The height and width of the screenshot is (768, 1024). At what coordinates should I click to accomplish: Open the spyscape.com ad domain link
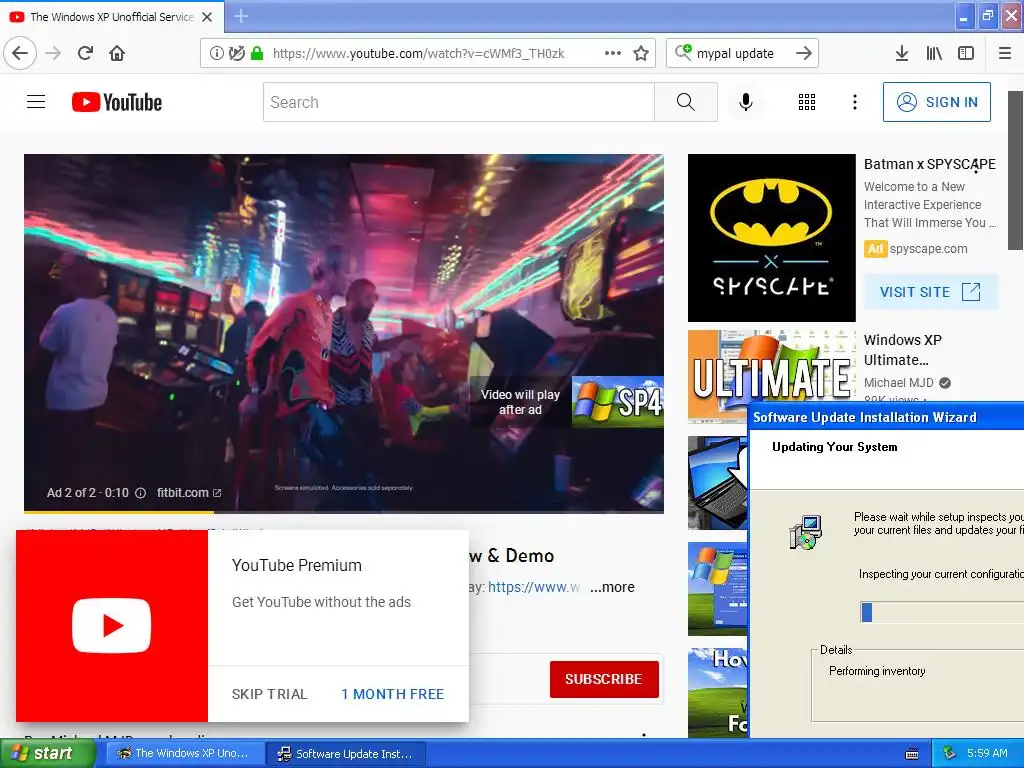pos(928,249)
